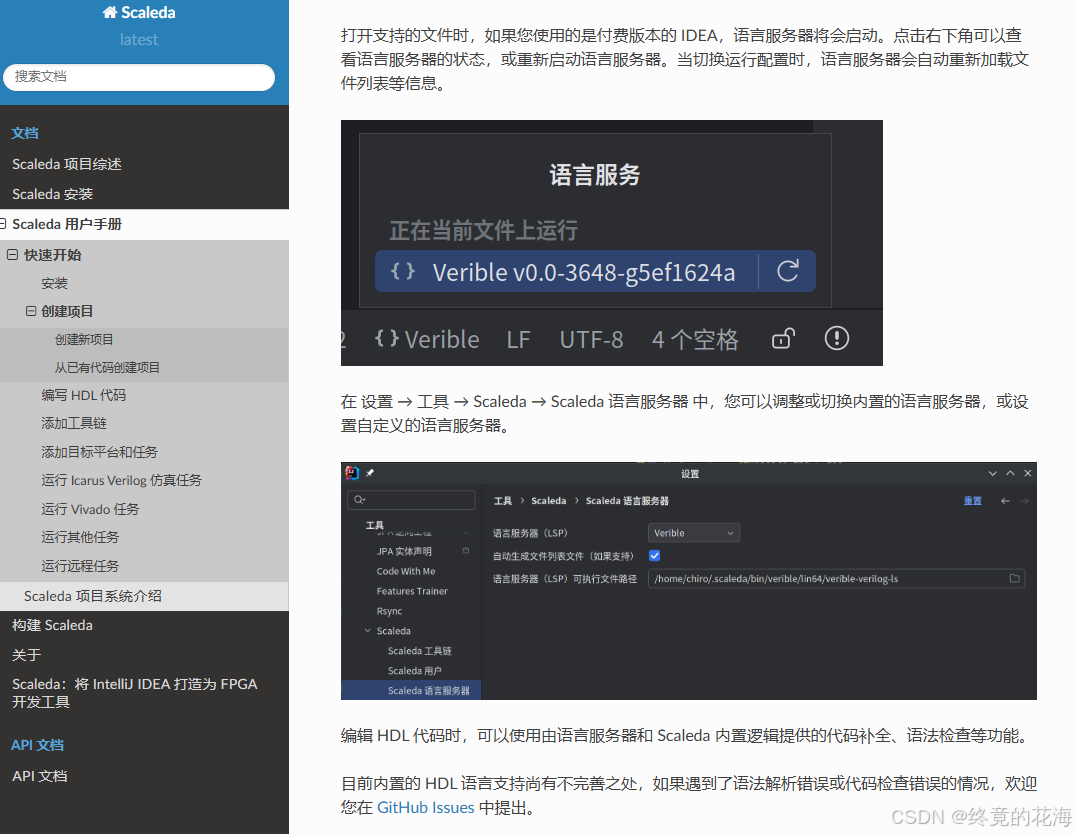Image resolution: width=1076 pixels, height=834 pixels.
Task: Click Verible widget in status bar
Action: 427,339
